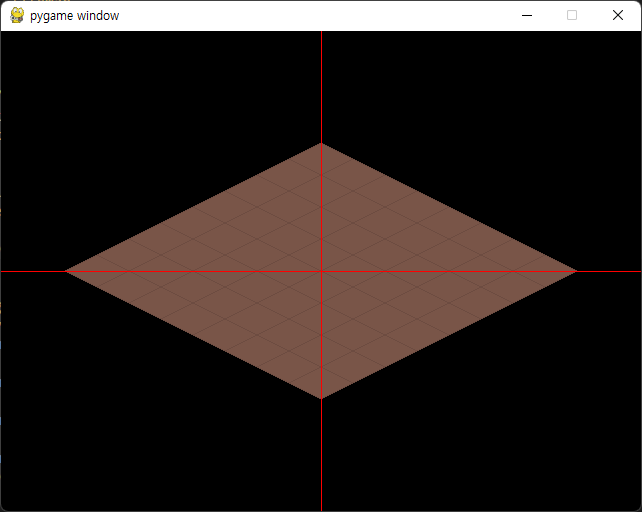This screenshot has height=512, width=642.
Task: Click the bottom vertex of the brown diamond
Action: pos(321,399)
